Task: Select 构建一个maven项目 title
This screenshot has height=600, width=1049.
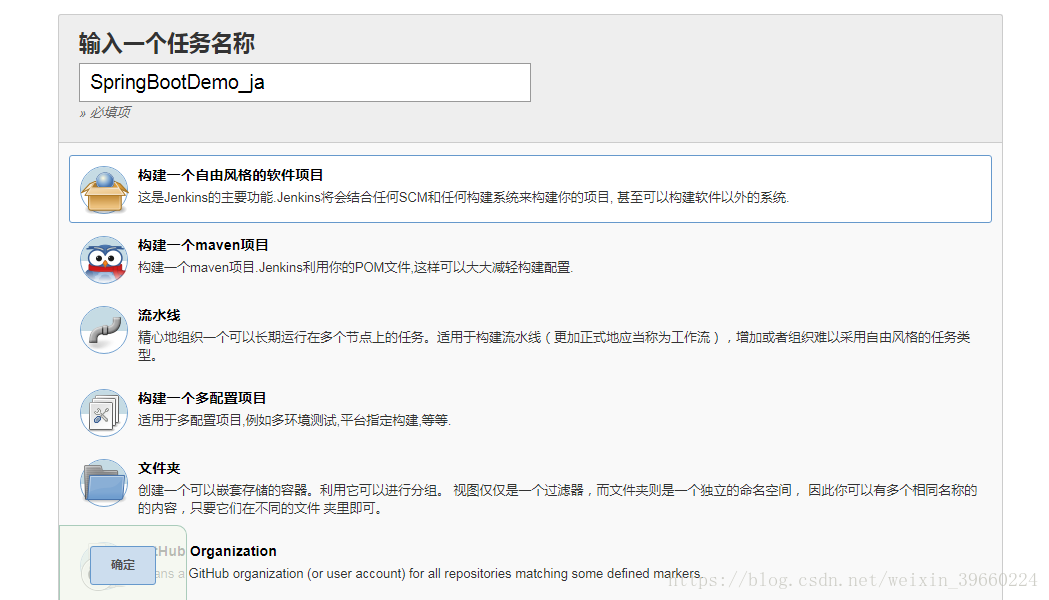Action: click(x=203, y=245)
